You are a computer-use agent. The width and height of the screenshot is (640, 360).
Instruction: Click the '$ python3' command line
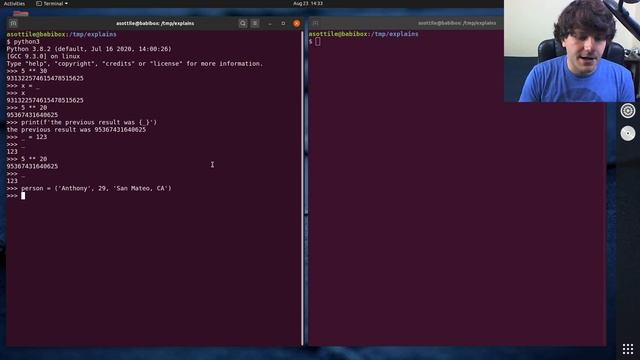click(x=23, y=42)
